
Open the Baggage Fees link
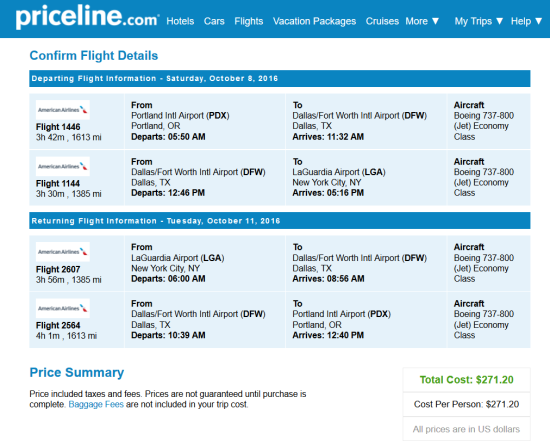click(x=96, y=404)
